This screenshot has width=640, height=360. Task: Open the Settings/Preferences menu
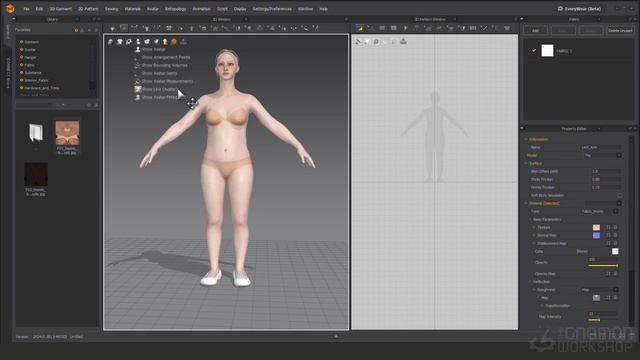tap(272, 9)
